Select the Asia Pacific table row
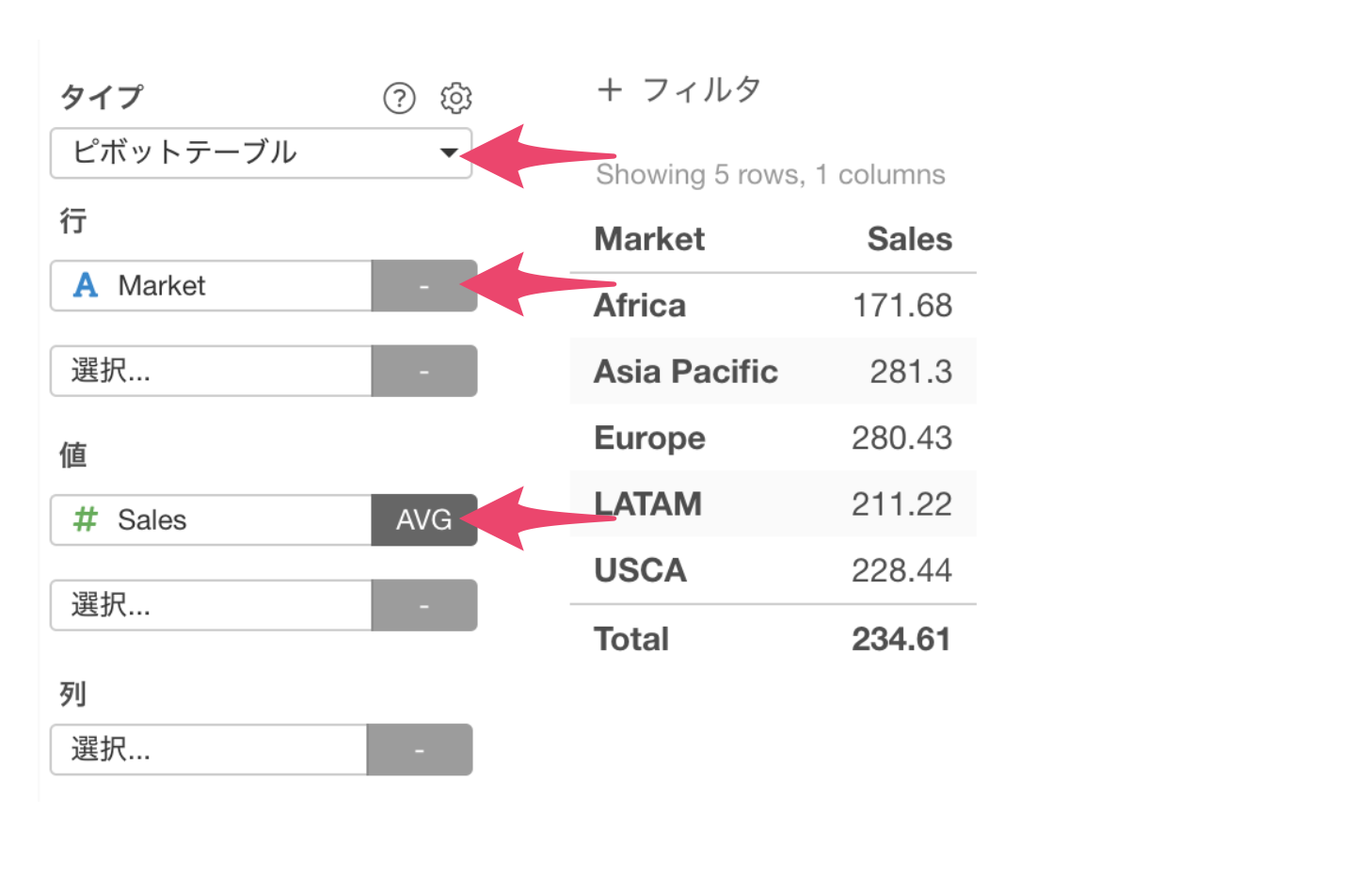 [x=774, y=372]
